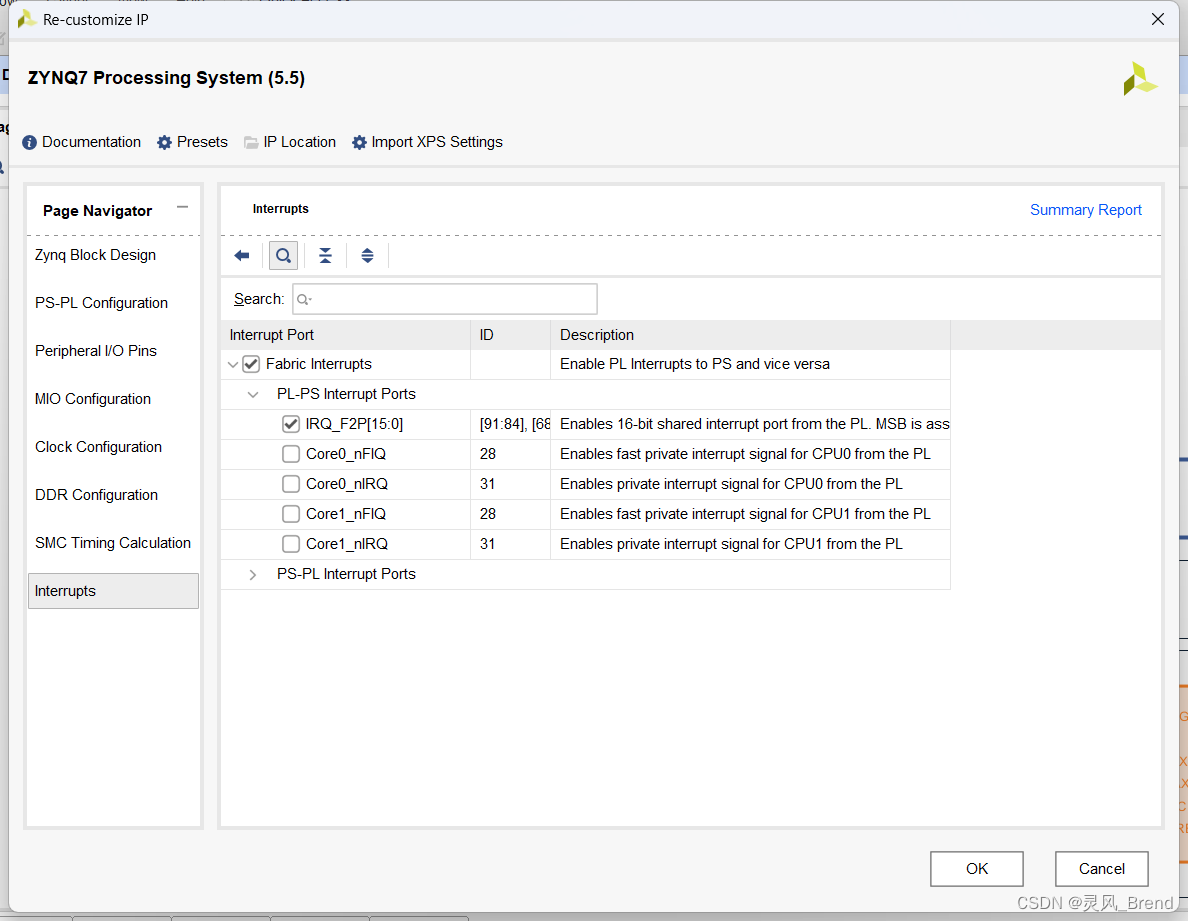Enable the Core0_nFIQ checkbox

pos(291,454)
